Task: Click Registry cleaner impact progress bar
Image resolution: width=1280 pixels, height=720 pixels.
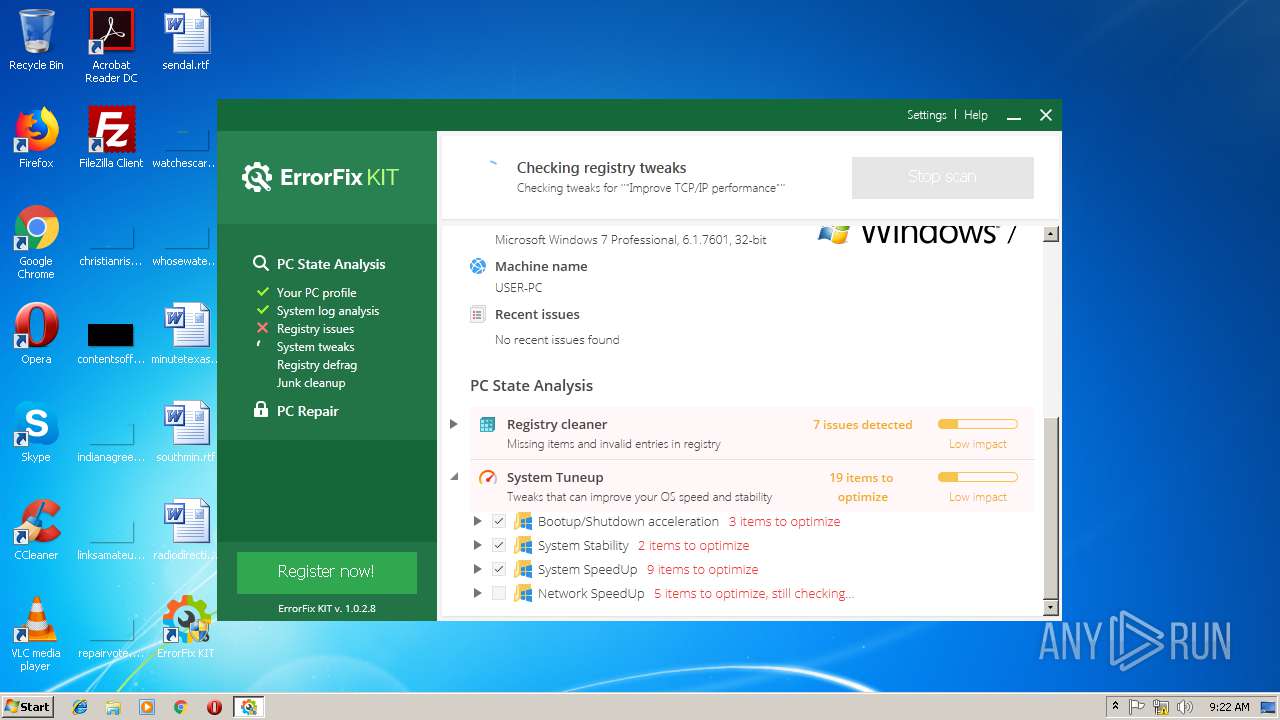Action: [x=977, y=424]
